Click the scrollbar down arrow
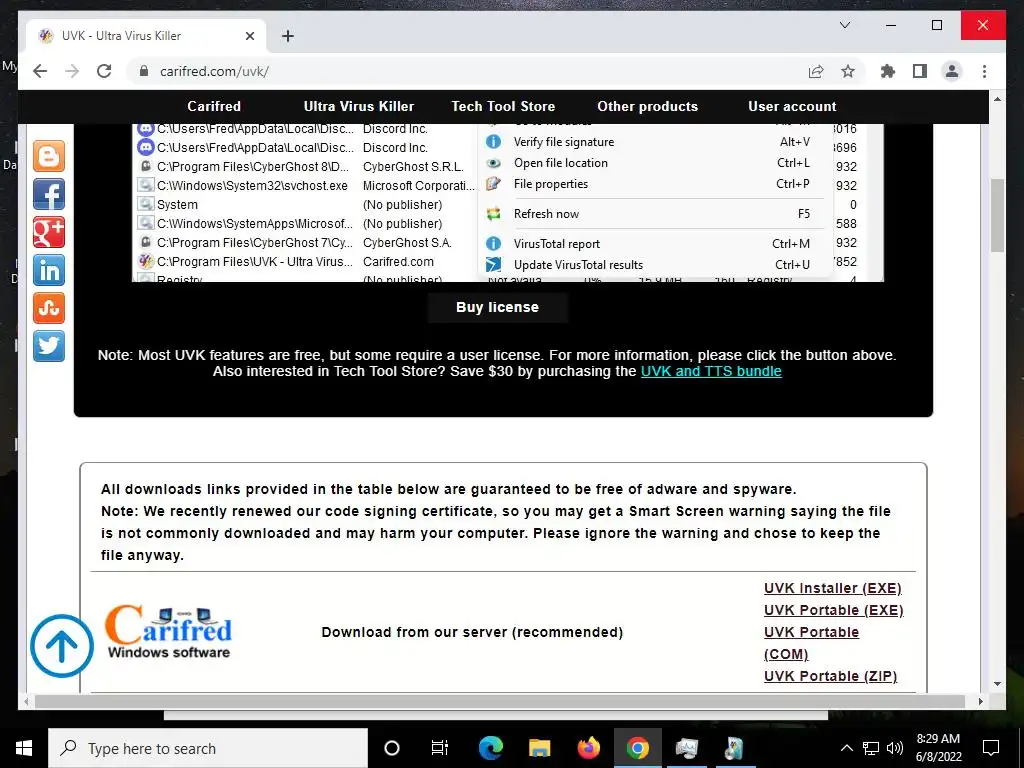The image size is (1024, 768). [x=997, y=684]
